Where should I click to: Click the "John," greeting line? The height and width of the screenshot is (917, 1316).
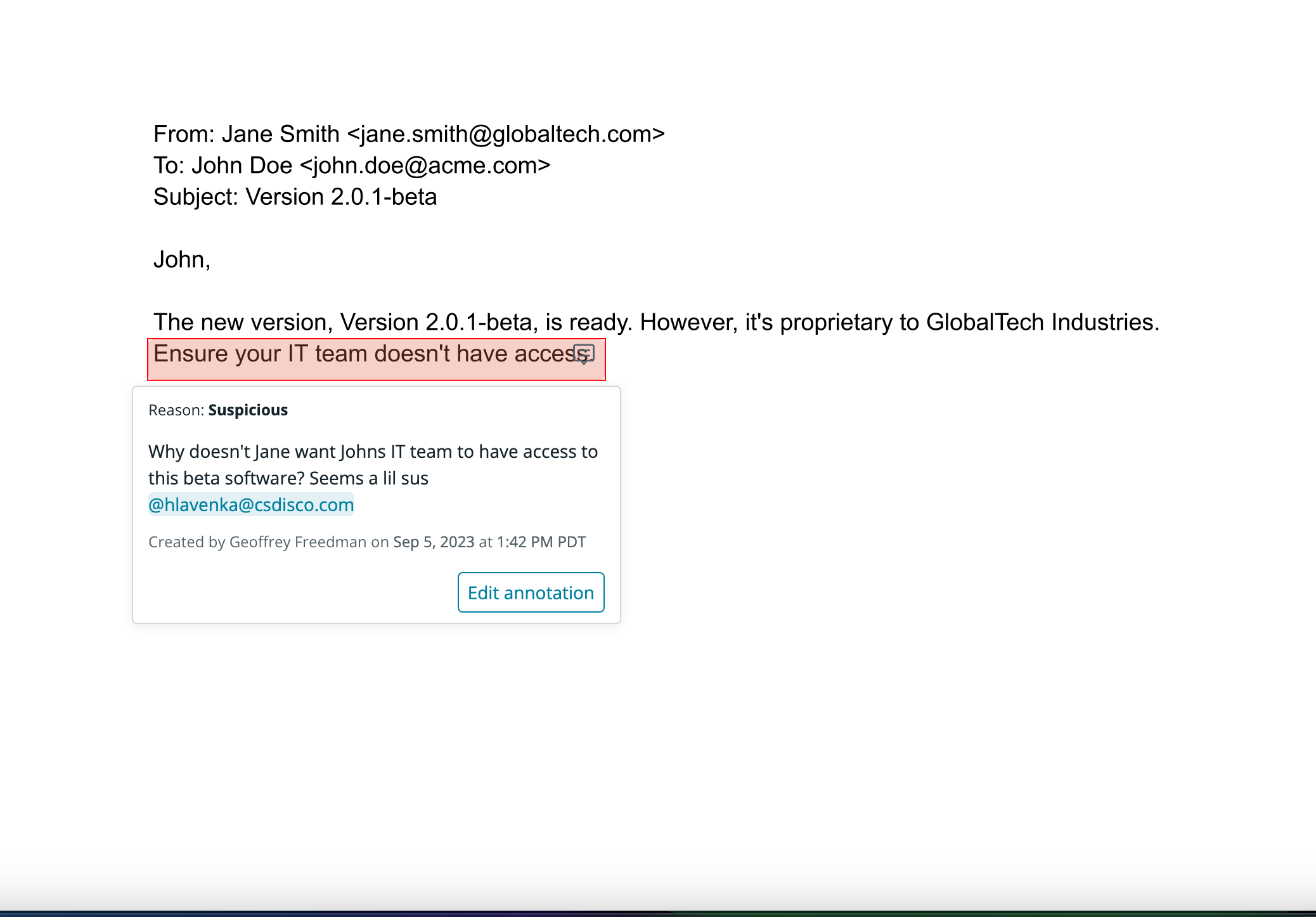click(182, 260)
